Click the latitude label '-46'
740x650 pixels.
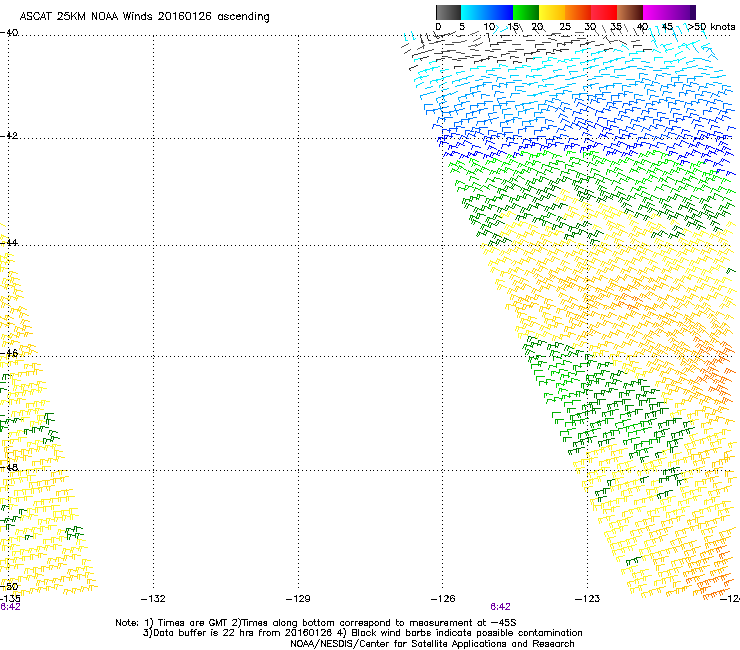pos(9,353)
